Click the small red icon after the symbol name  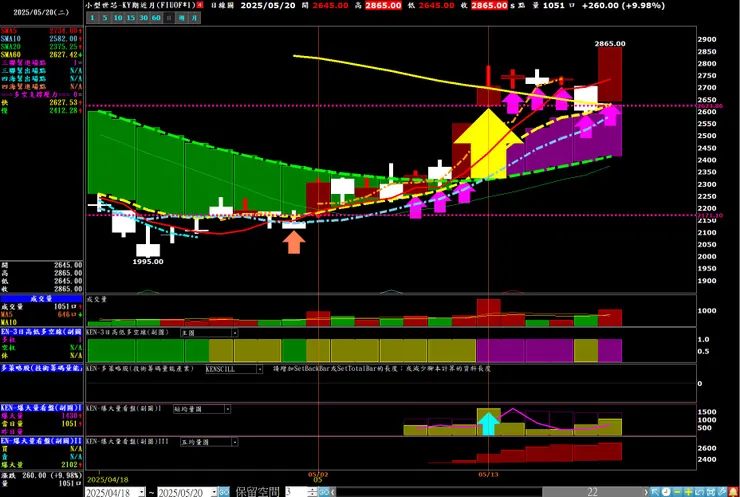200,5
